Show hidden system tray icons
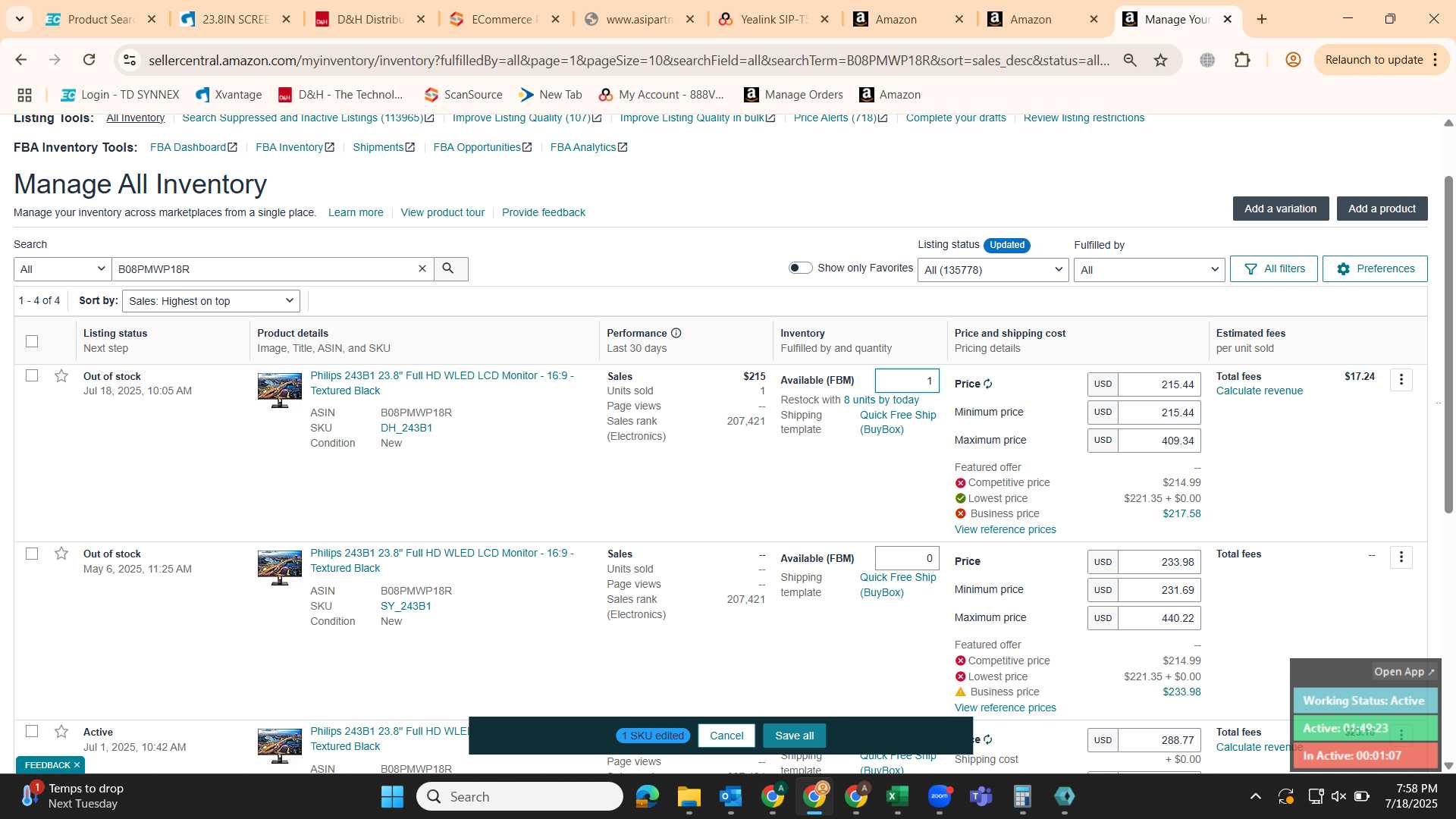The height and width of the screenshot is (819, 1456). 1256,796
